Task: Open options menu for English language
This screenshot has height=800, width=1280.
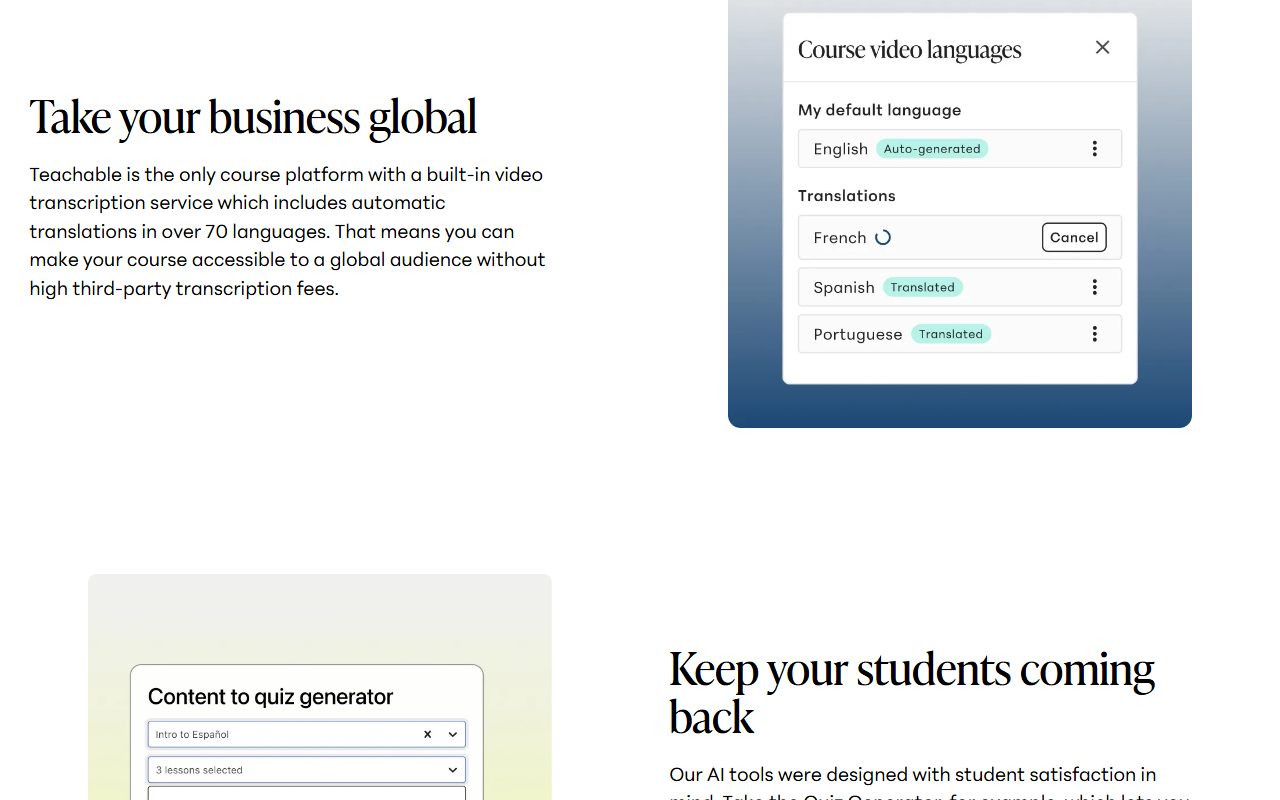Action: coord(1095,149)
